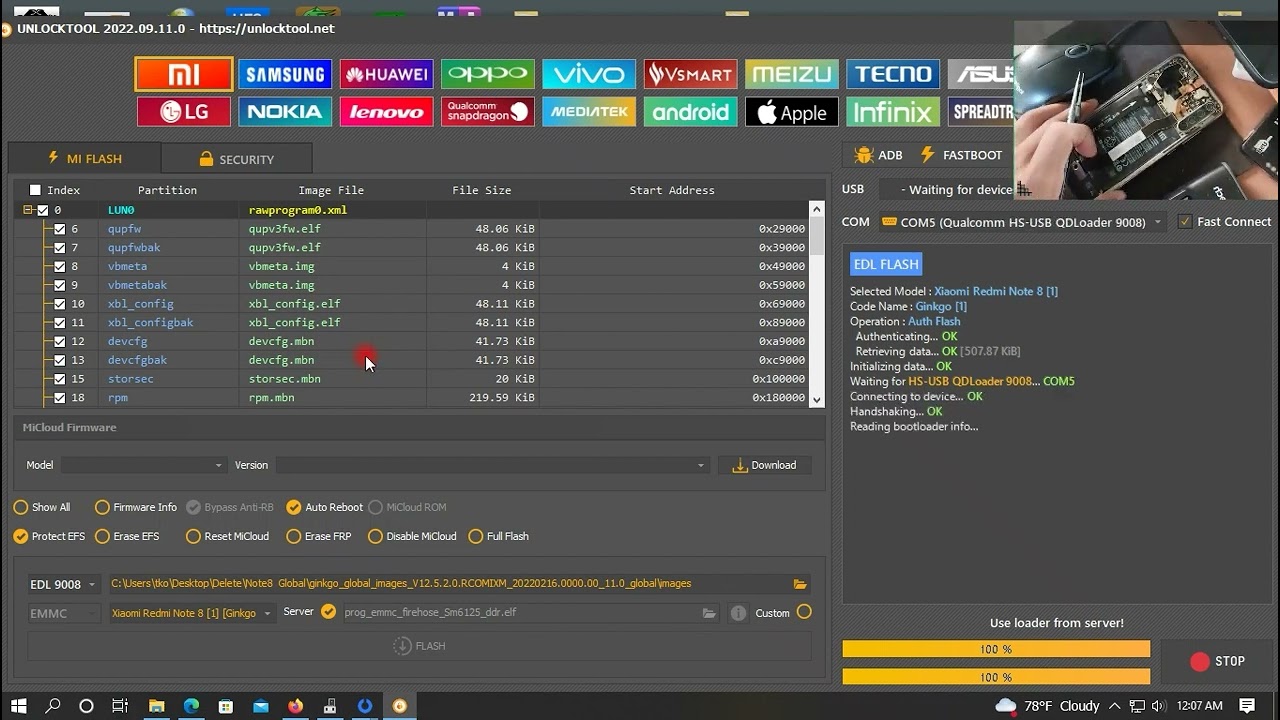Open the firmware Version dropdown

[x=492, y=465]
